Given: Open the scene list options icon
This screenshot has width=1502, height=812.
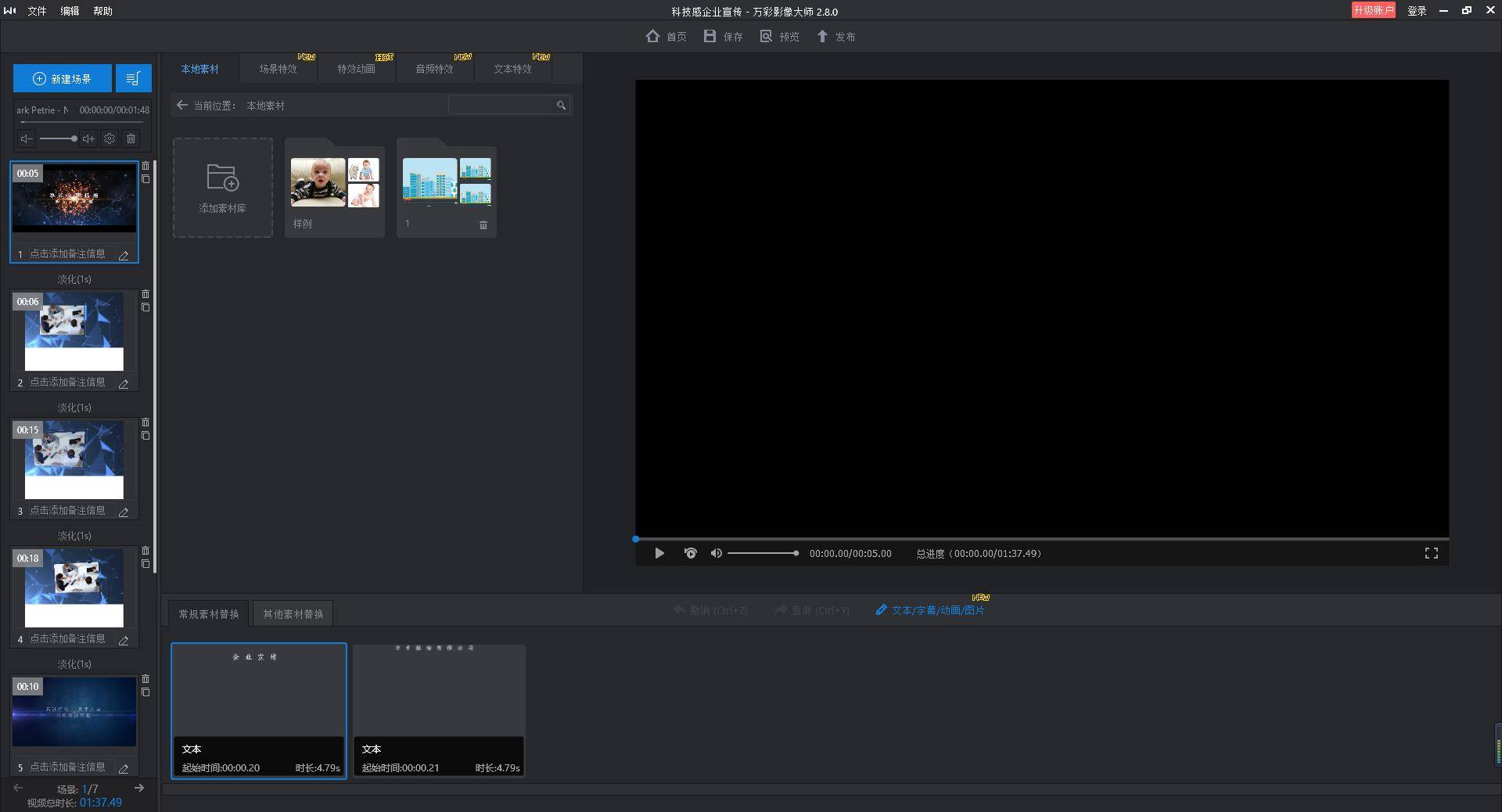Looking at the screenshot, I should pyautogui.click(x=133, y=78).
